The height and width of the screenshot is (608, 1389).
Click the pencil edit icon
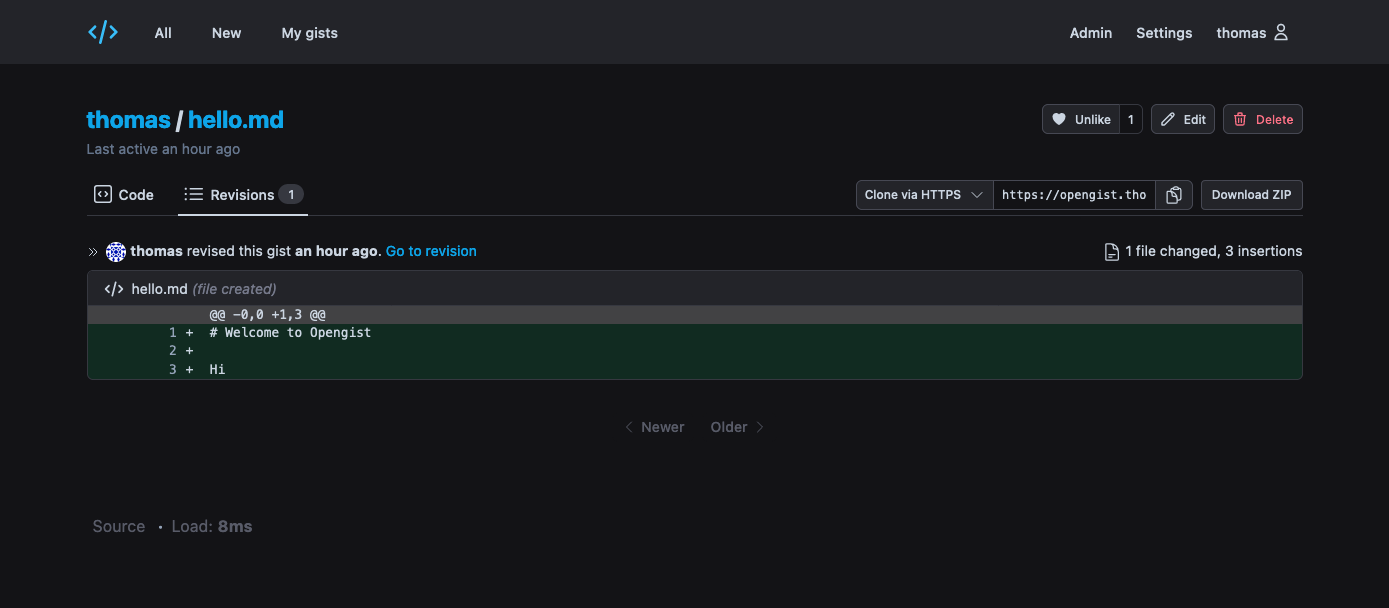(x=1168, y=119)
